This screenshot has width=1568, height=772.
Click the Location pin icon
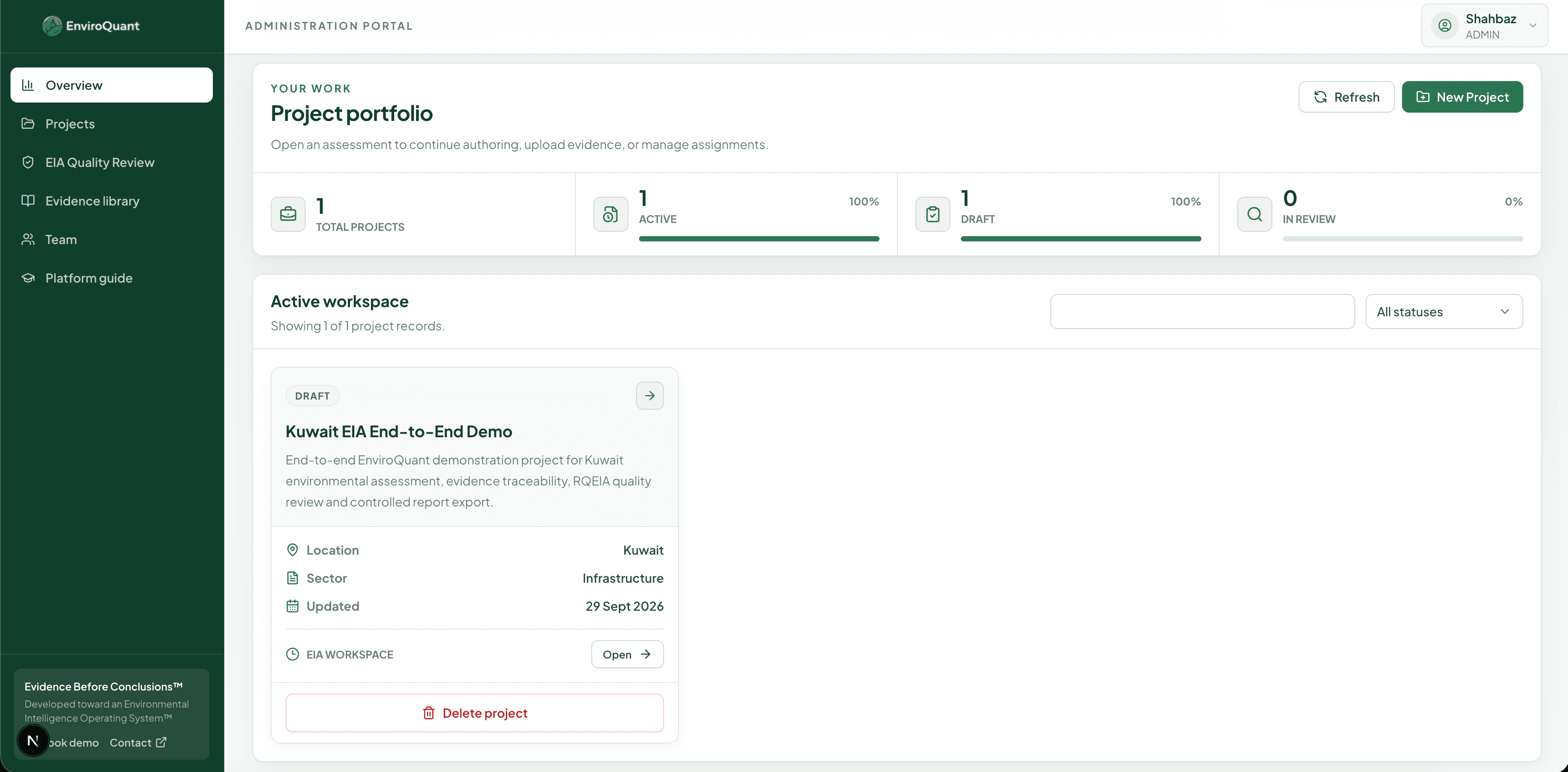pos(292,550)
